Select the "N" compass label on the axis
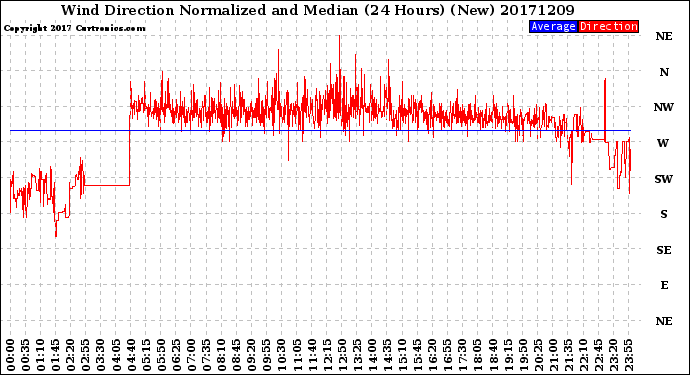Viewport: 690px width, 375px height. point(664,72)
